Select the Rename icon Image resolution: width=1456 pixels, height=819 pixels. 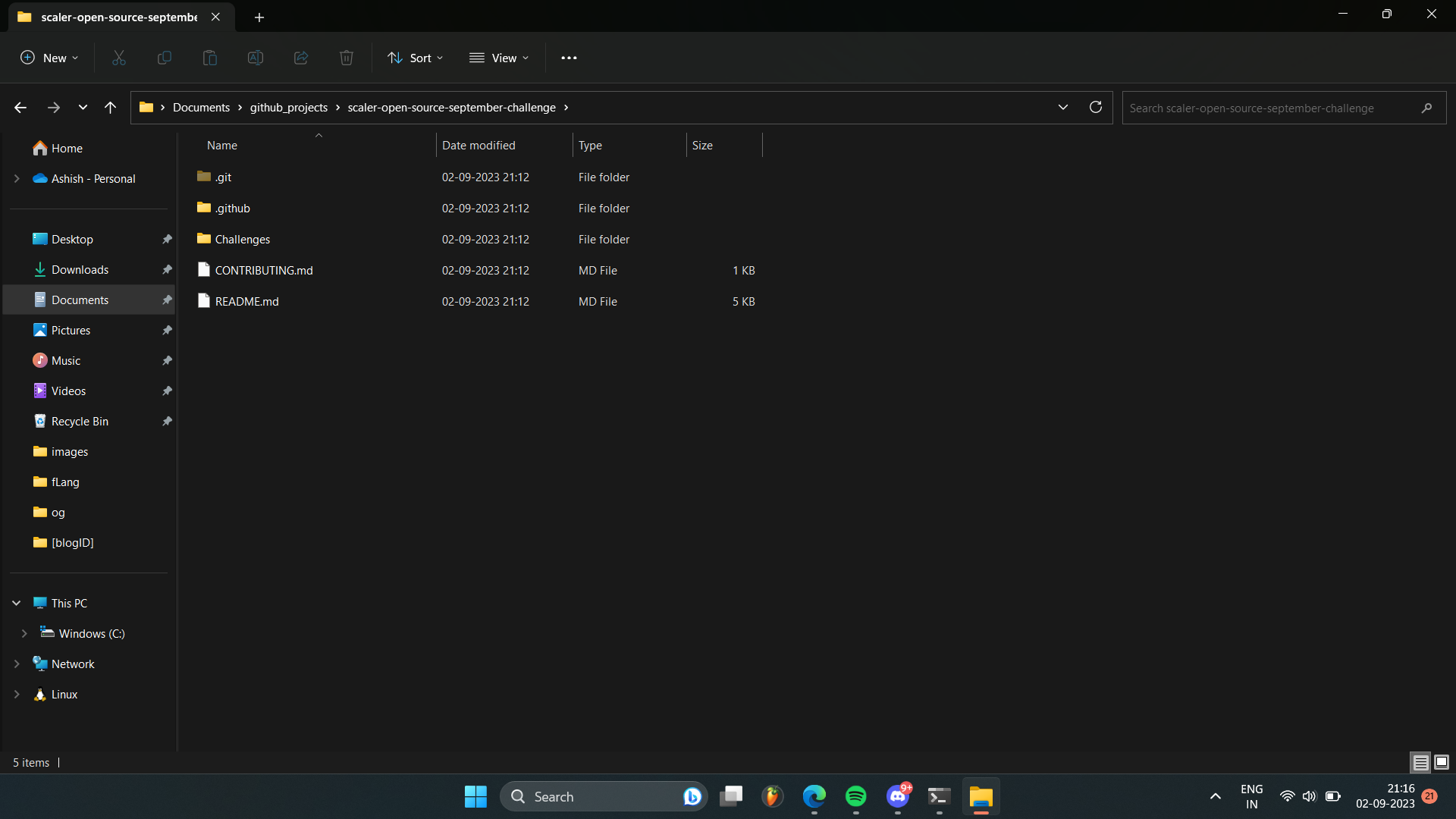(255, 58)
